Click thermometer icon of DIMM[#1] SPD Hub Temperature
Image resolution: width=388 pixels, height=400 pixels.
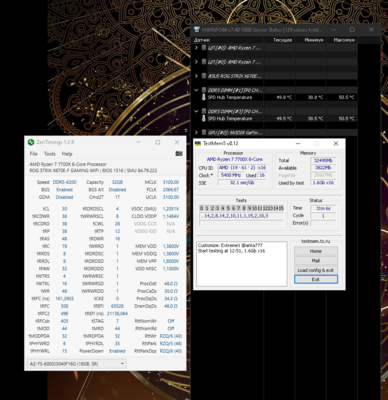[x=204, y=97]
